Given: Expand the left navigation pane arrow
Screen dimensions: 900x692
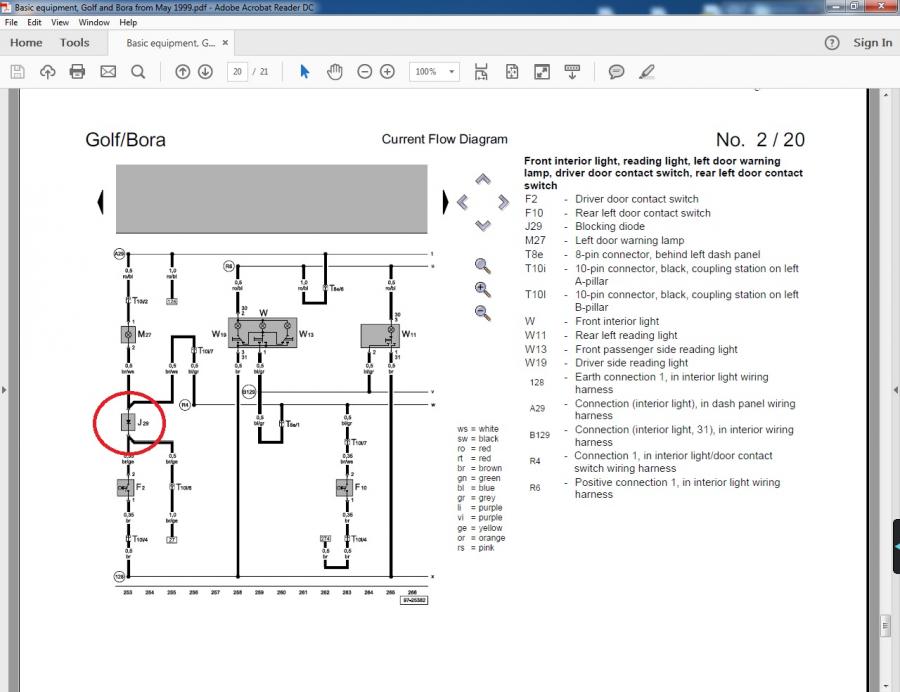Looking at the screenshot, I should pyautogui.click(x=5, y=390).
